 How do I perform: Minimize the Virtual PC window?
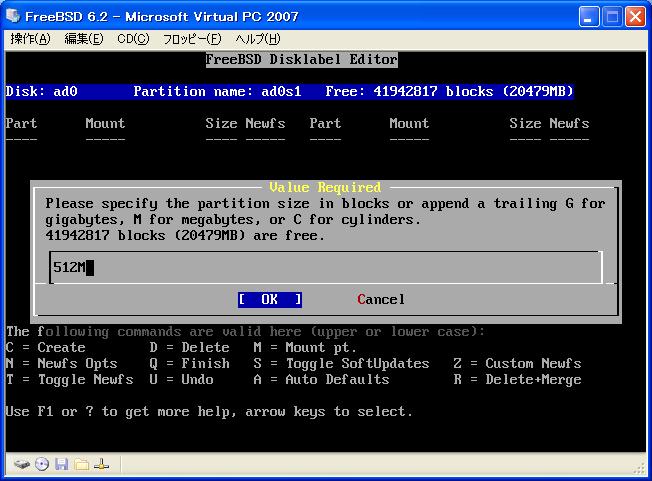pos(588,17)
